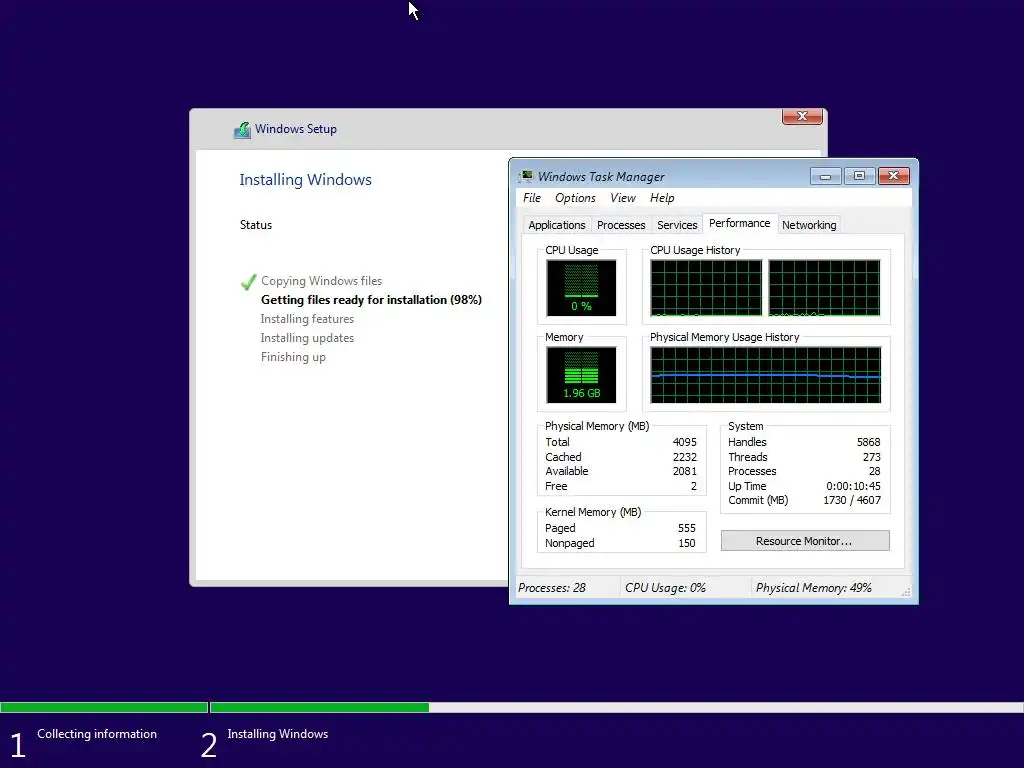Click the Task Manager resize grip corner
Screen dimensions: 1024x768
(x=906, y=592)
